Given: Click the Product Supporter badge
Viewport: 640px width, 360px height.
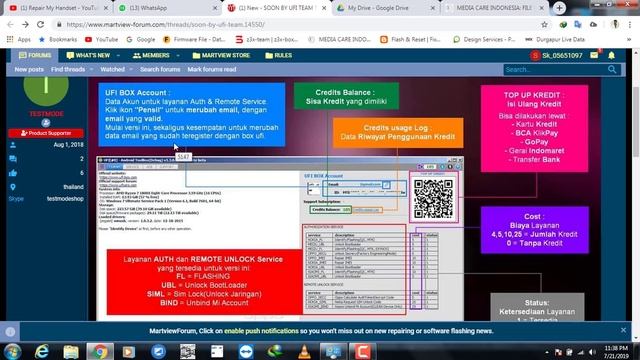Looking at the screenshot, I should tap(46, 133).
